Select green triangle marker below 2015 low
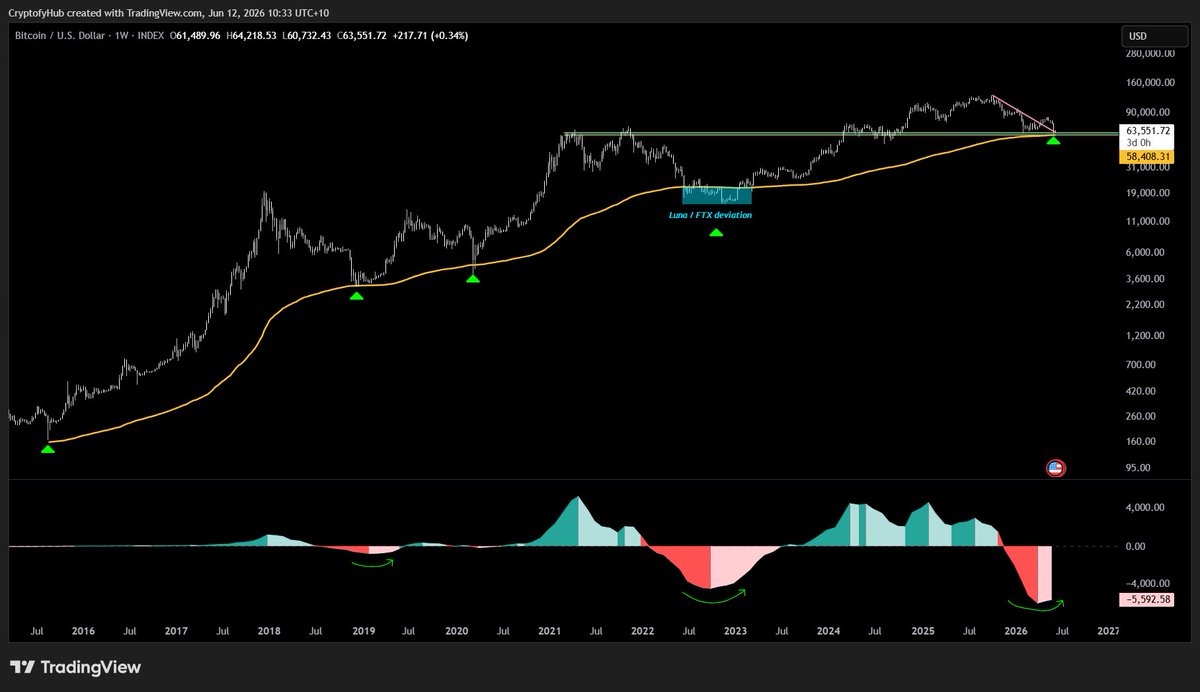Viewport: 1200px width, 692px height. [x=47, y=450]
